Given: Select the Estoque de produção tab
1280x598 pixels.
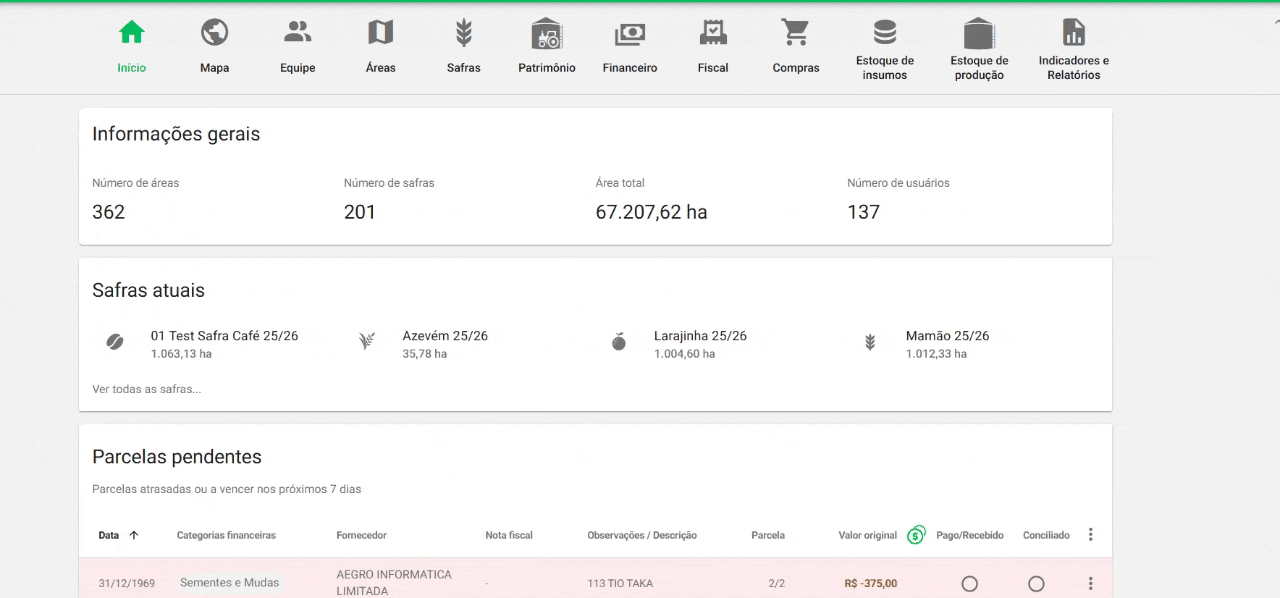Looking at the screenshot, I should click(x=978, y=45).
